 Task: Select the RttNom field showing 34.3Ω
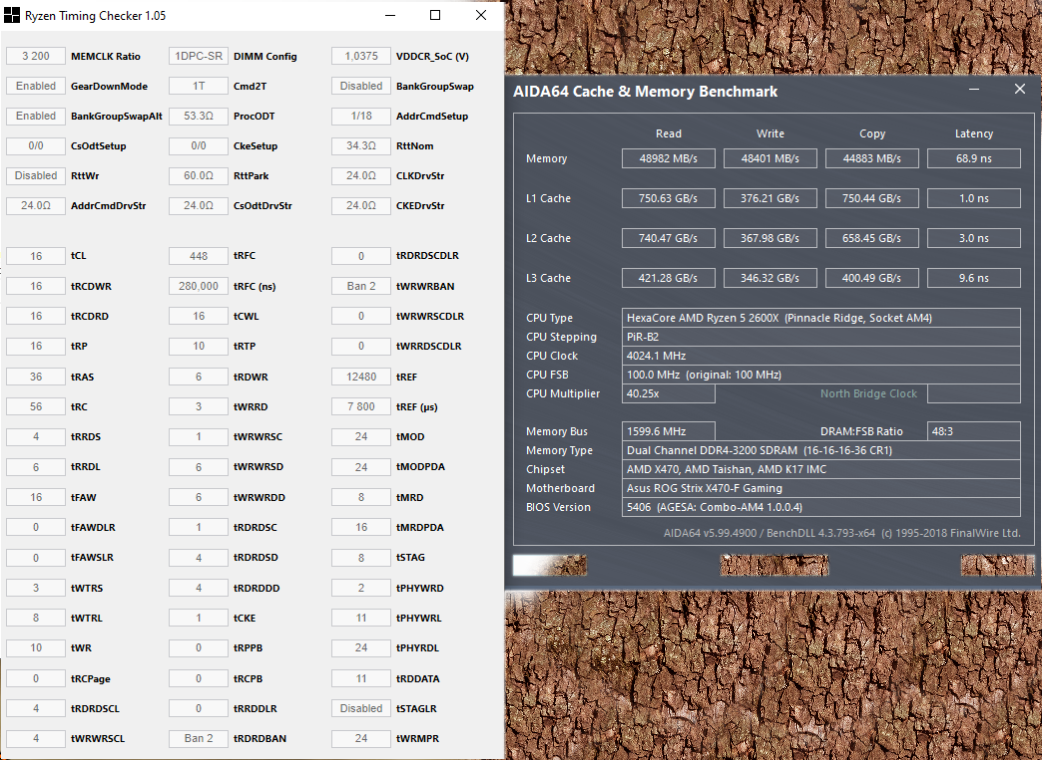361,145
